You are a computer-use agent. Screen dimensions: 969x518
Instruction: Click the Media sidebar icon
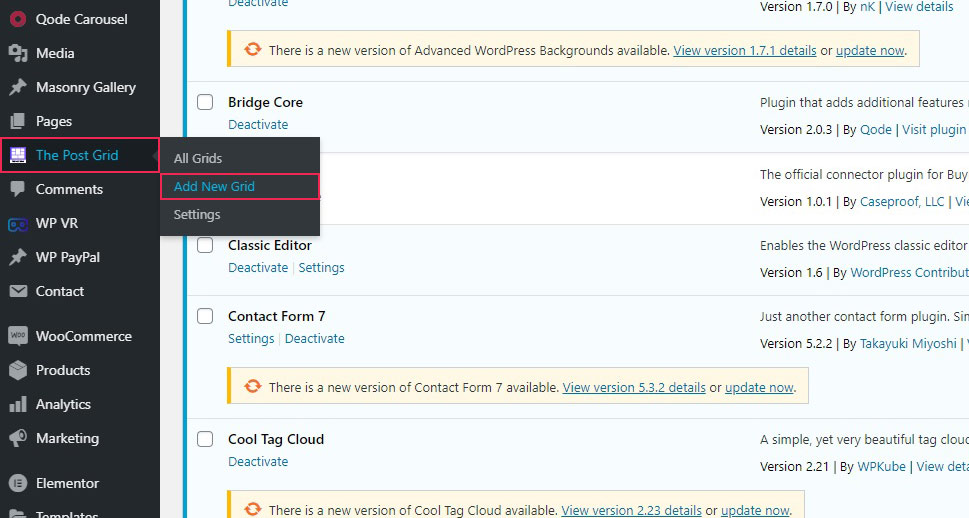(x=18, y=53)
